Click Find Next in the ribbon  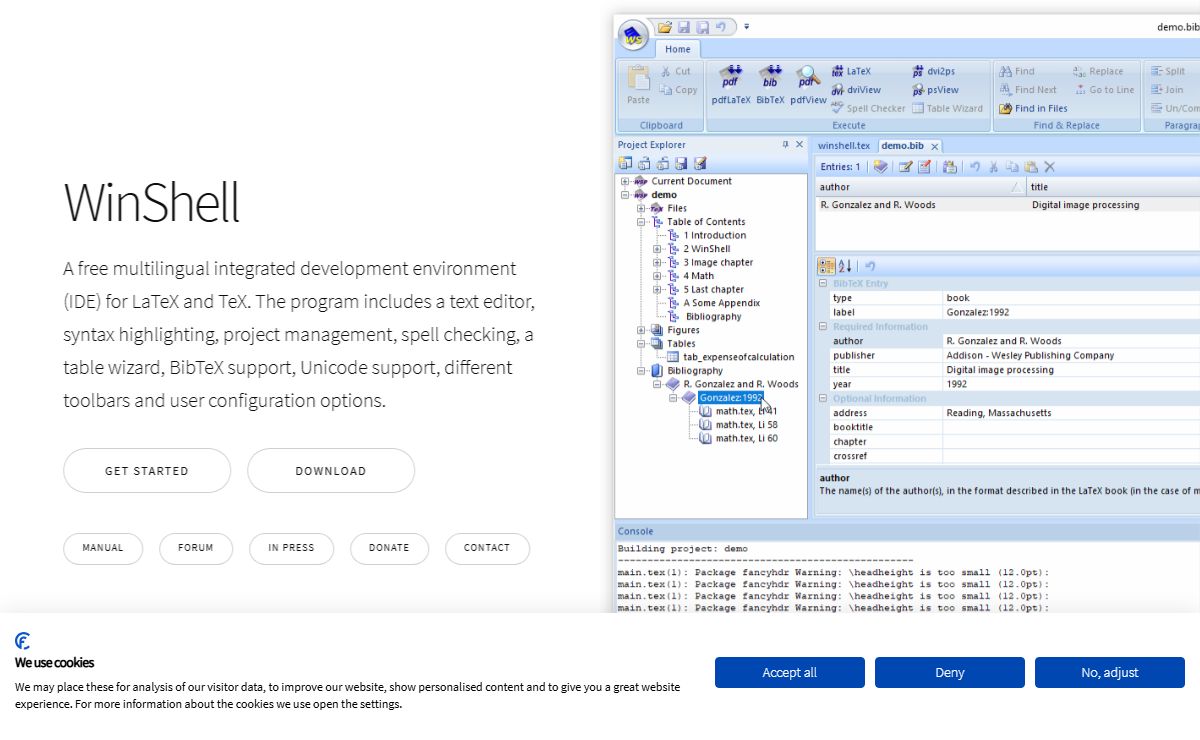pos(1028,90)
